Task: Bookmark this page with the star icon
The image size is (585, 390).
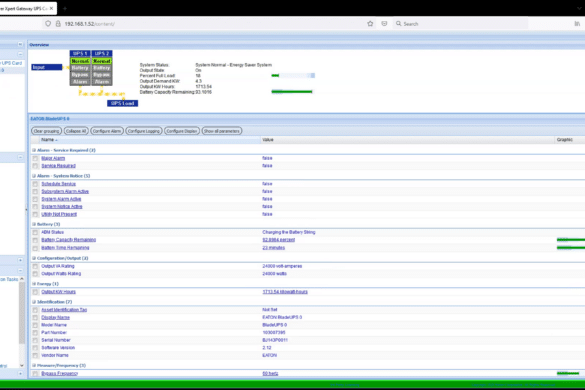Action: tap(370, 24)
